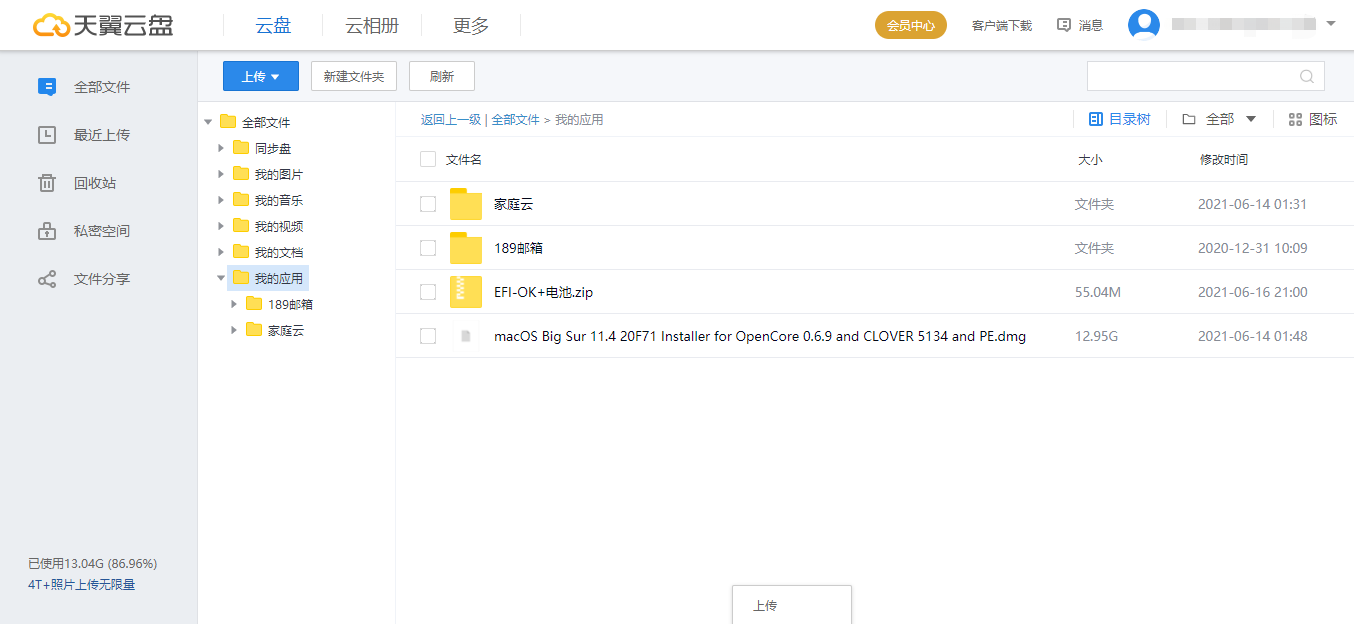The image size is (1354, 624).
Task: Click 刷新 refresh button
Action: 442,76
